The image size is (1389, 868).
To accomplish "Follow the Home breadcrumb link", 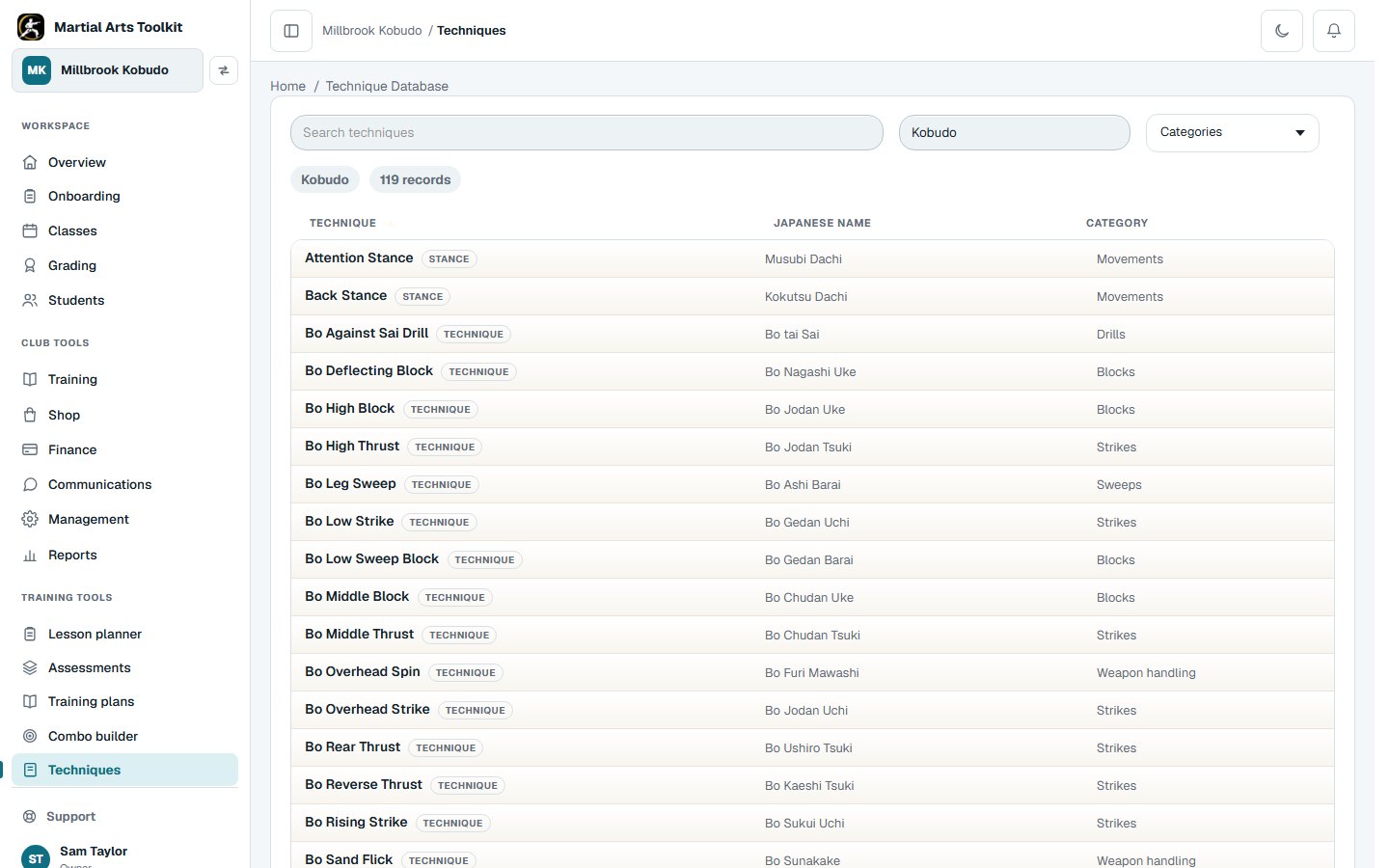I will (287, 86).
